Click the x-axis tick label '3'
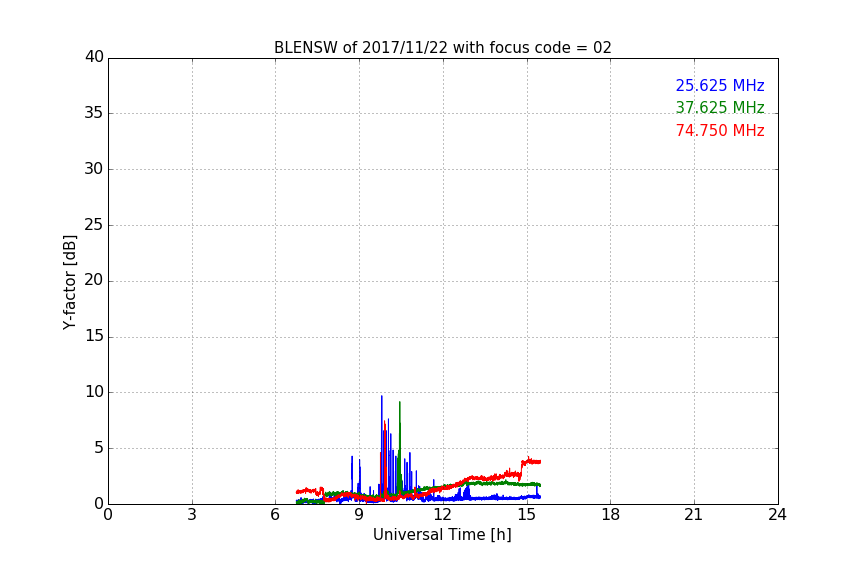 click(x=192, y=515)
